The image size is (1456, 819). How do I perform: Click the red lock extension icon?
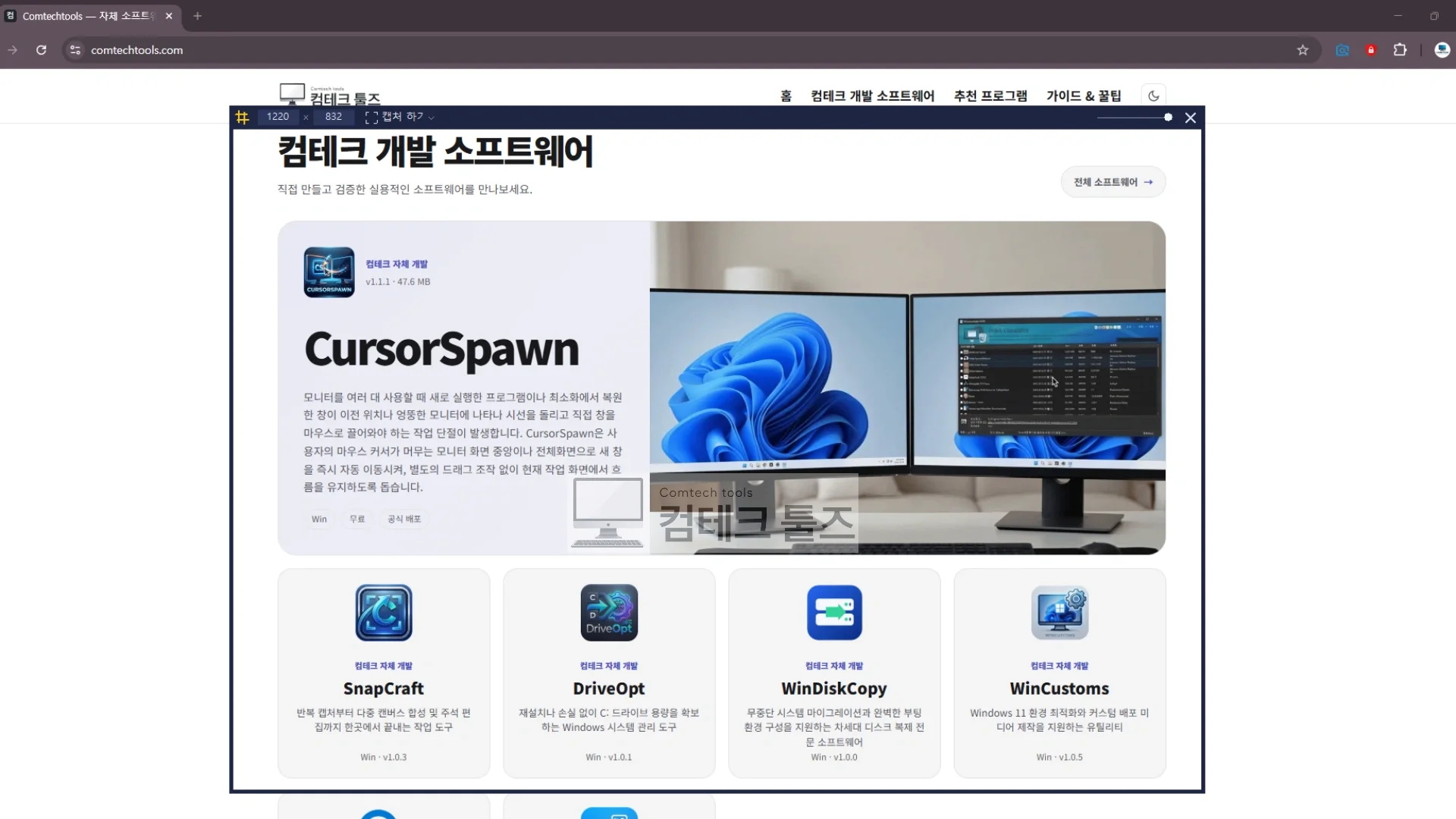coord(1371,50)
